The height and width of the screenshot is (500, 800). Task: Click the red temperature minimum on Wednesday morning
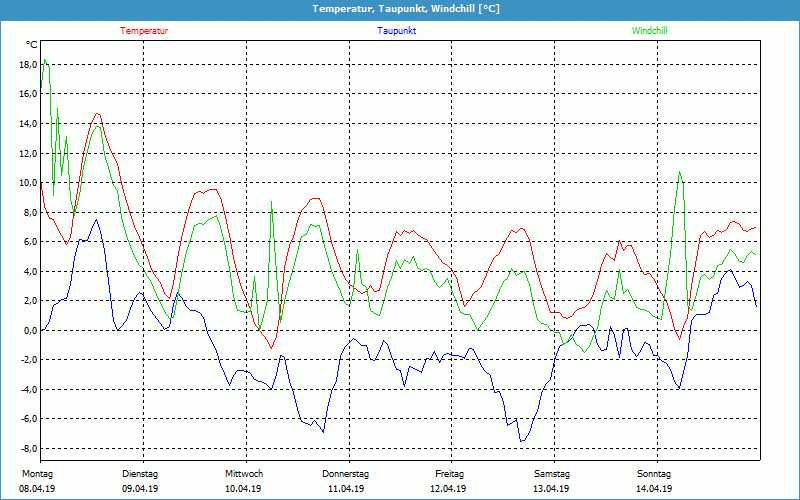(x=271, y=348)
